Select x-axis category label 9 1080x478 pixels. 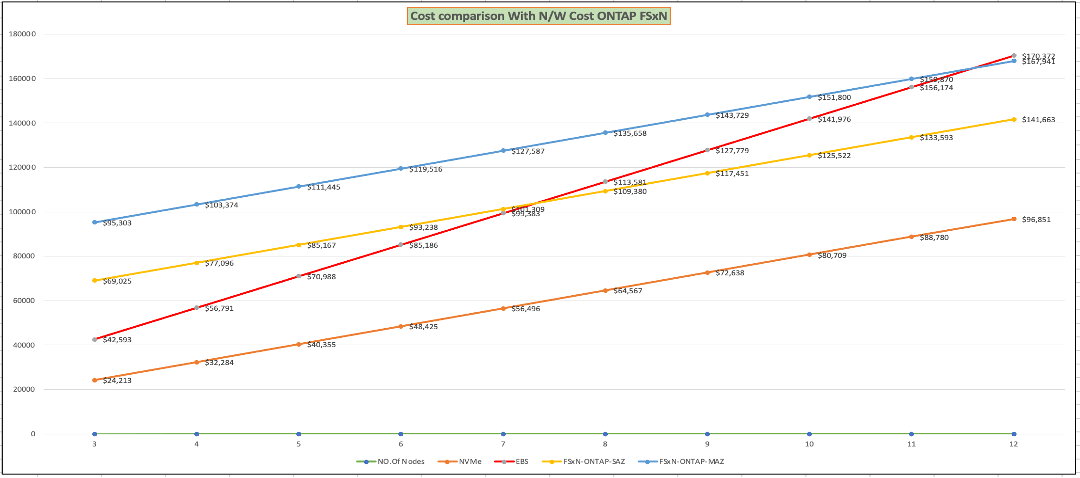[x=707, y=446]
